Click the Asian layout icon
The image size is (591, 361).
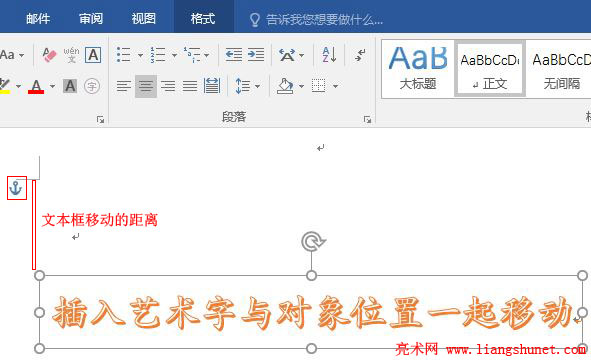[287, 55]
